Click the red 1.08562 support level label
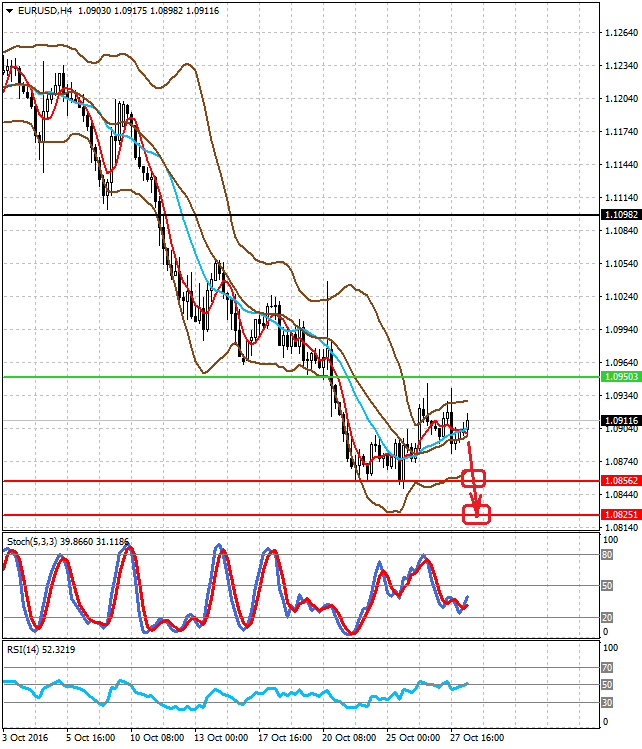 click(621, 481)
